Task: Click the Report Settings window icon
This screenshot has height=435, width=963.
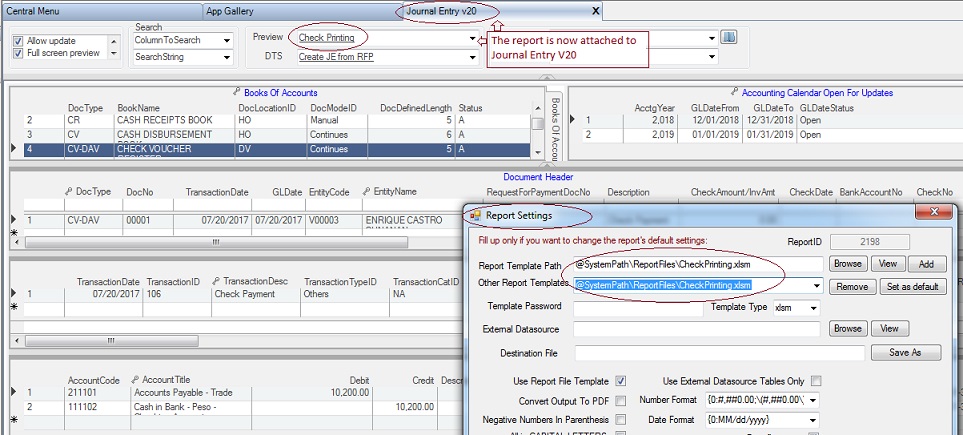Action: (475, 216)
